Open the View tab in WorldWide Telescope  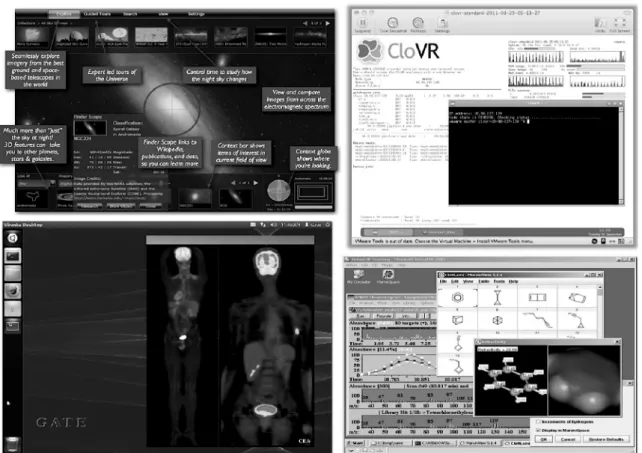[163, 14]
